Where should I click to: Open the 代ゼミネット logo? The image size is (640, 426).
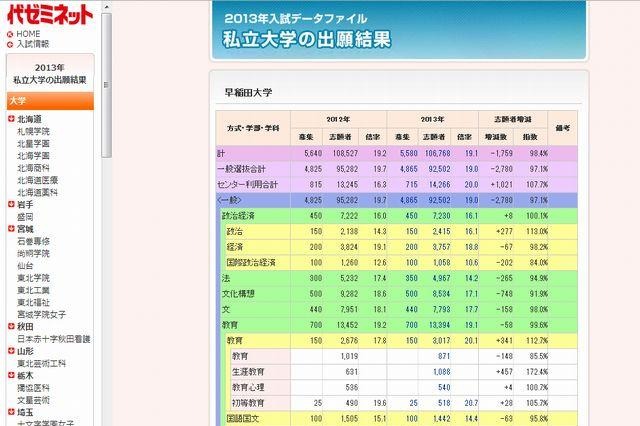pos(50,15)
